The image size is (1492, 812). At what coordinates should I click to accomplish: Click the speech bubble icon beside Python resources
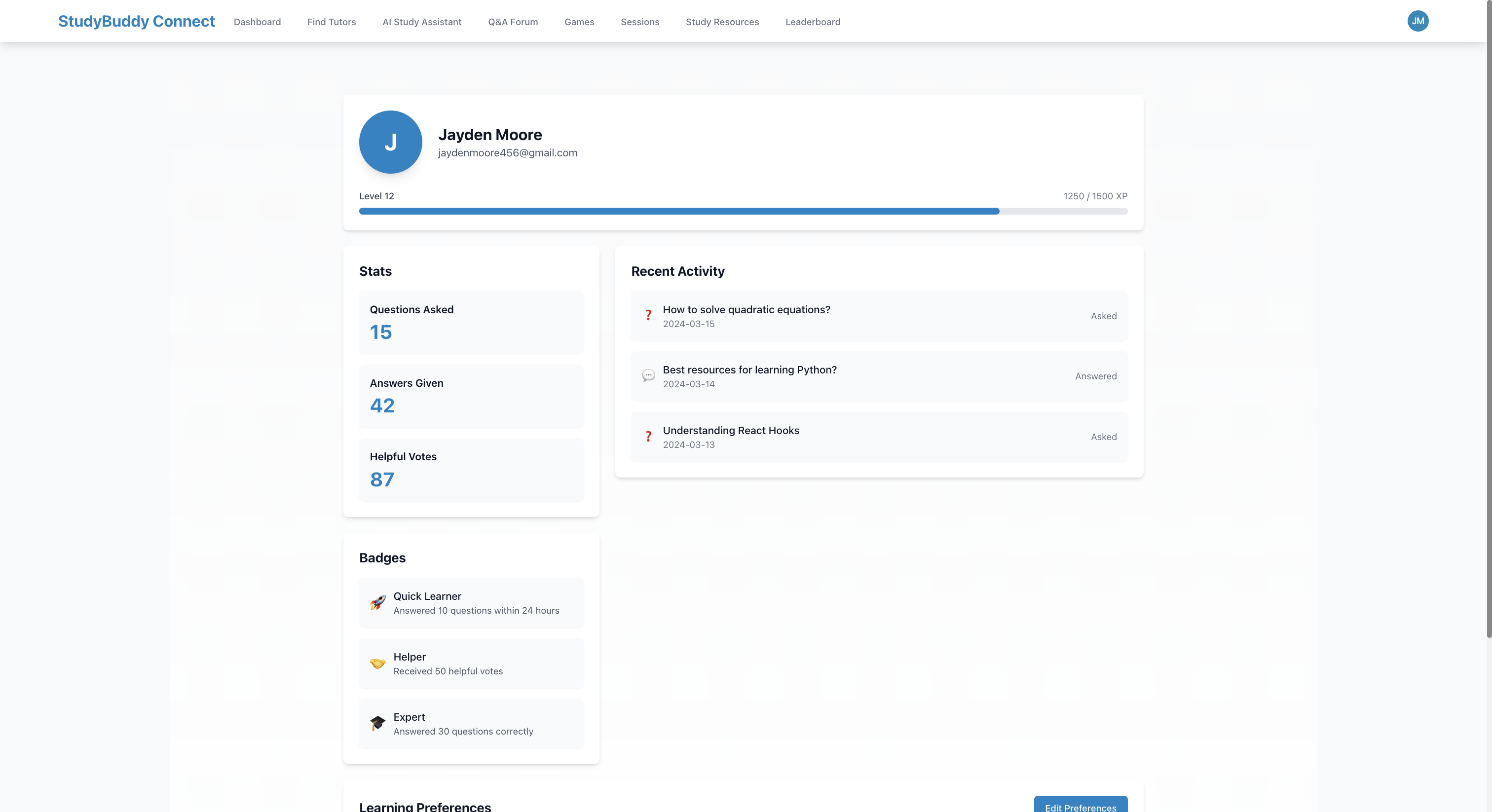pyautogui.click(x=648, y=376)
